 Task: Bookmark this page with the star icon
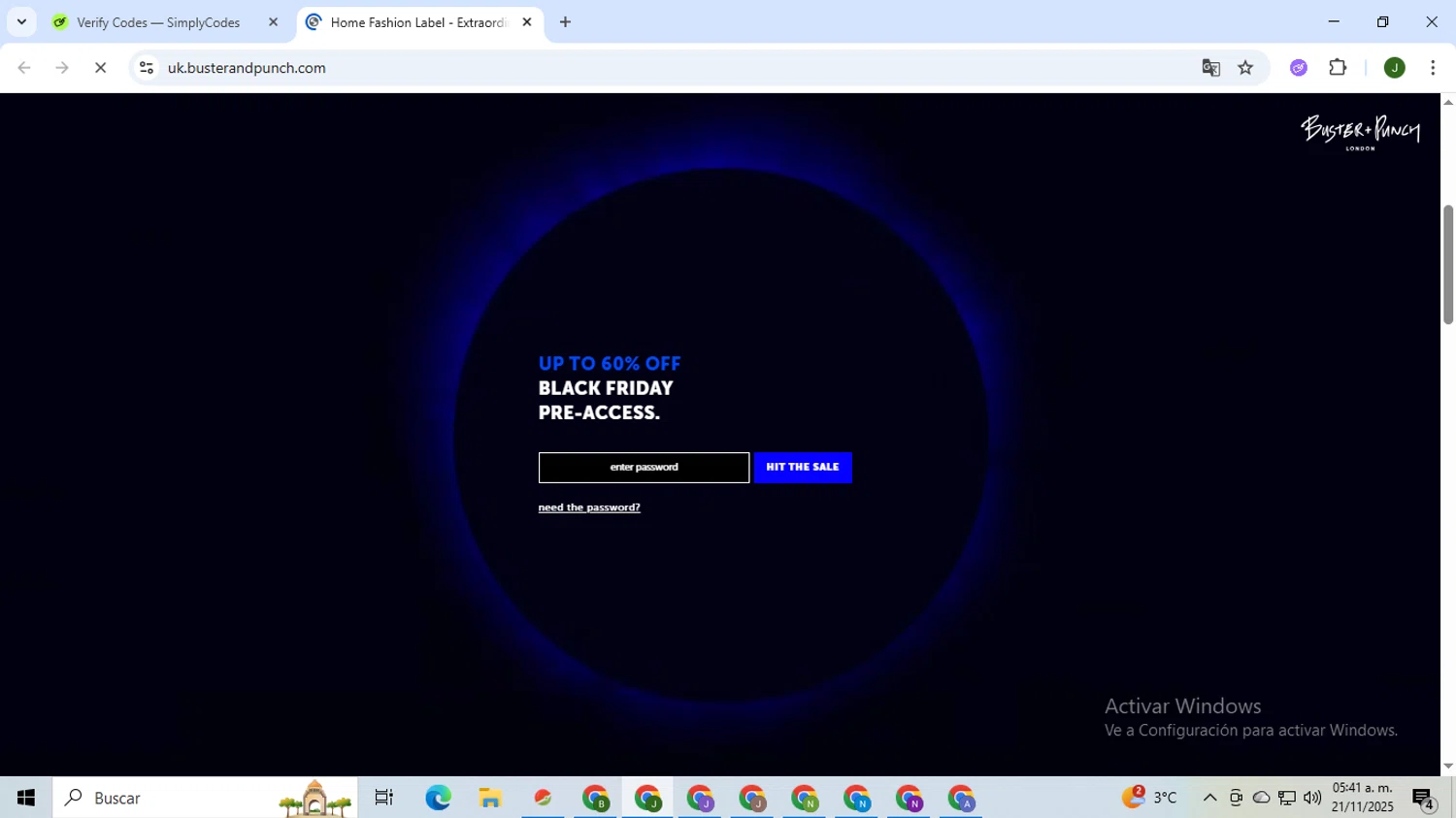click(x=1245, y=68)
